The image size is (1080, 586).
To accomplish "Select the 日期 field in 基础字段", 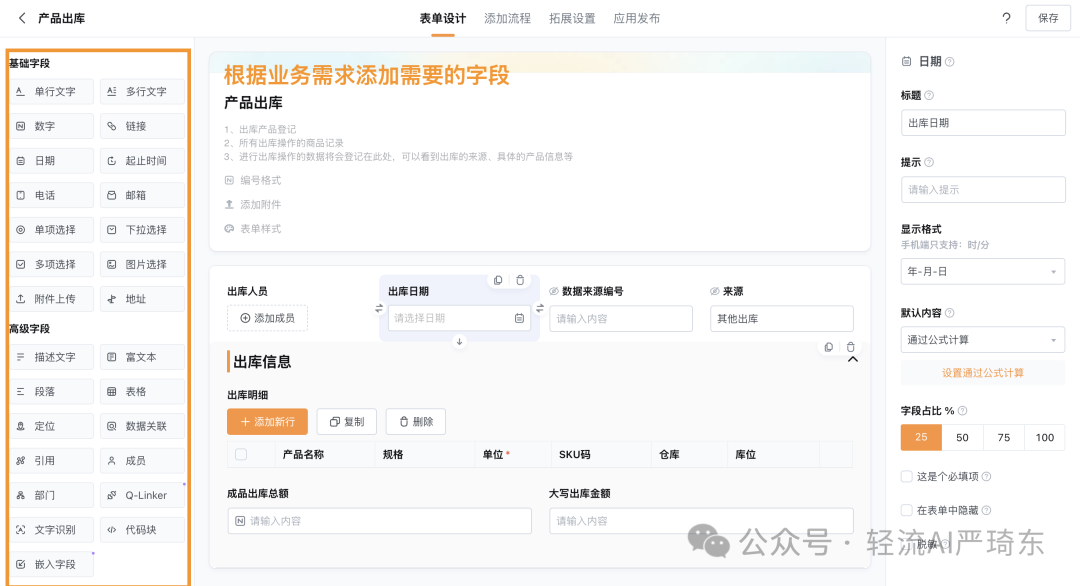I will coord(51,160).
